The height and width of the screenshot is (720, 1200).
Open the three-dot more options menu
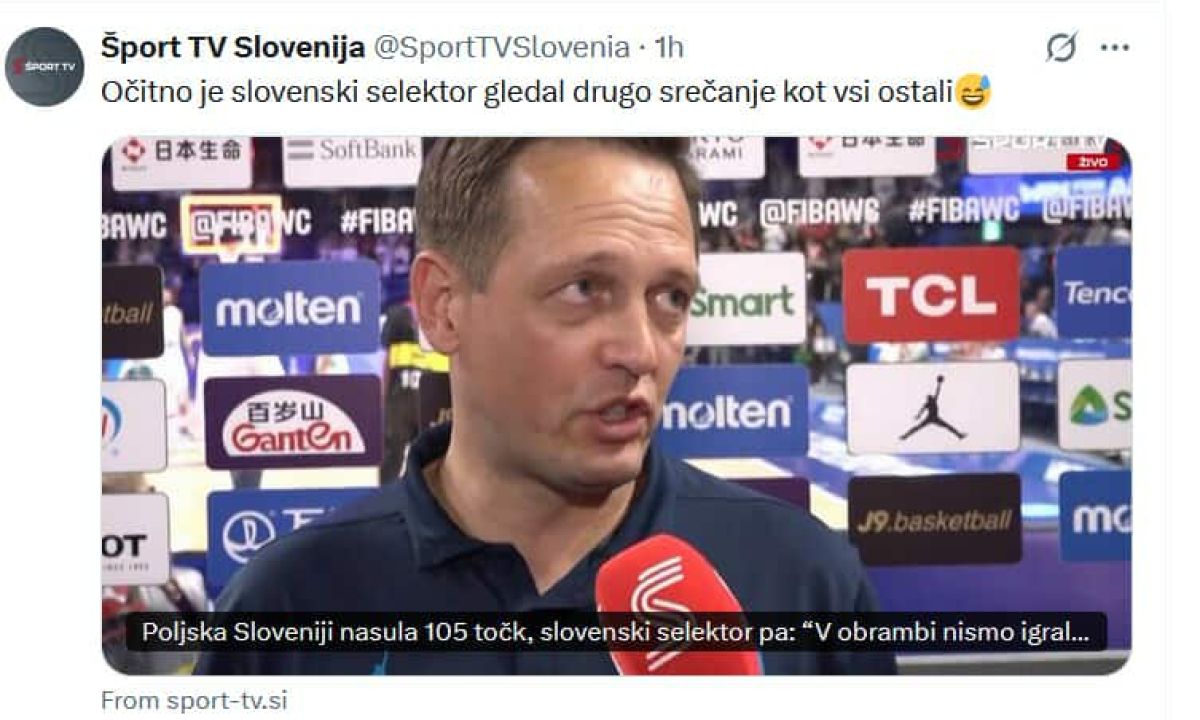coord(1115,47)
